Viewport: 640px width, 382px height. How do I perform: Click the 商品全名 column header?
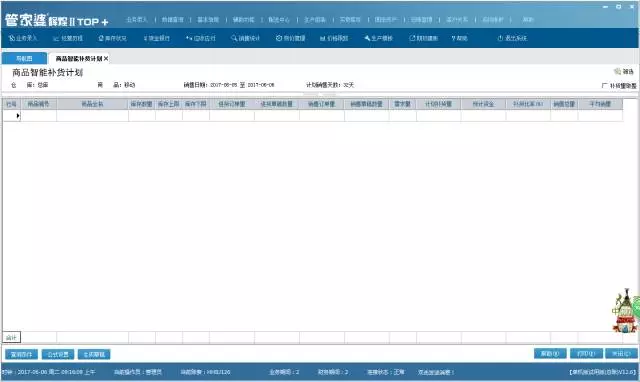92,104
